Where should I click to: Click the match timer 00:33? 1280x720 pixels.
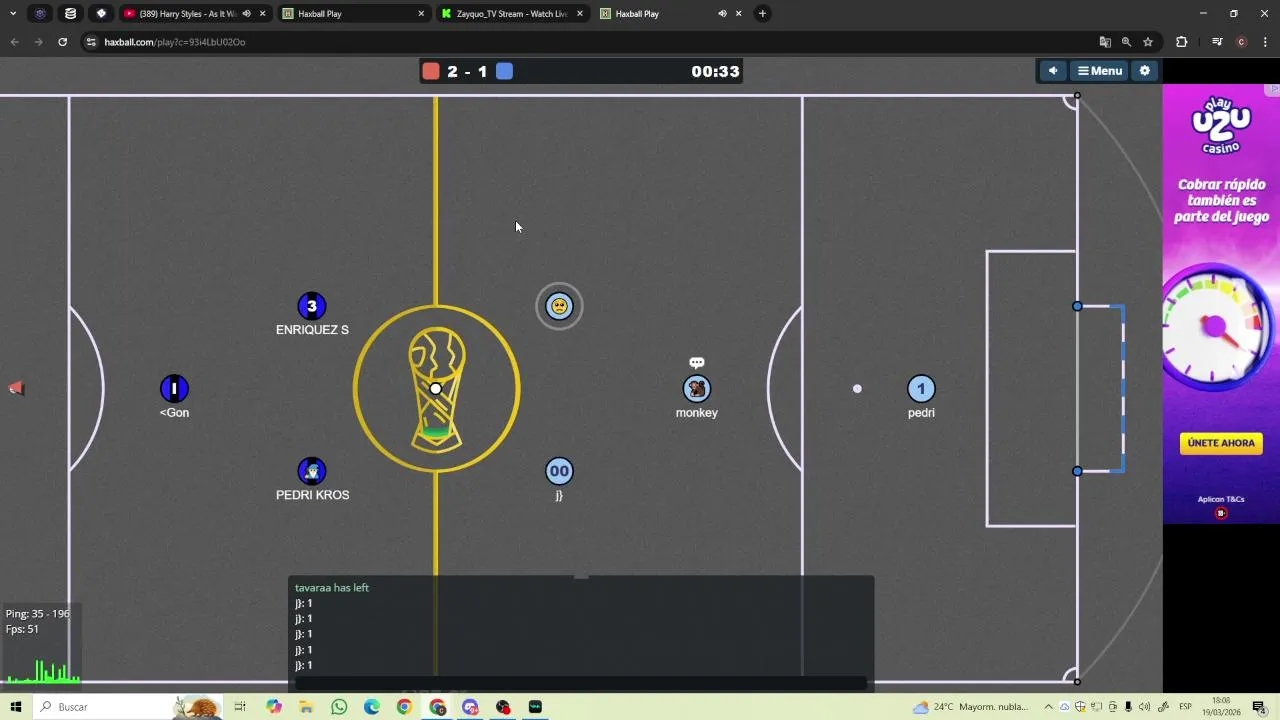[715, 71]
